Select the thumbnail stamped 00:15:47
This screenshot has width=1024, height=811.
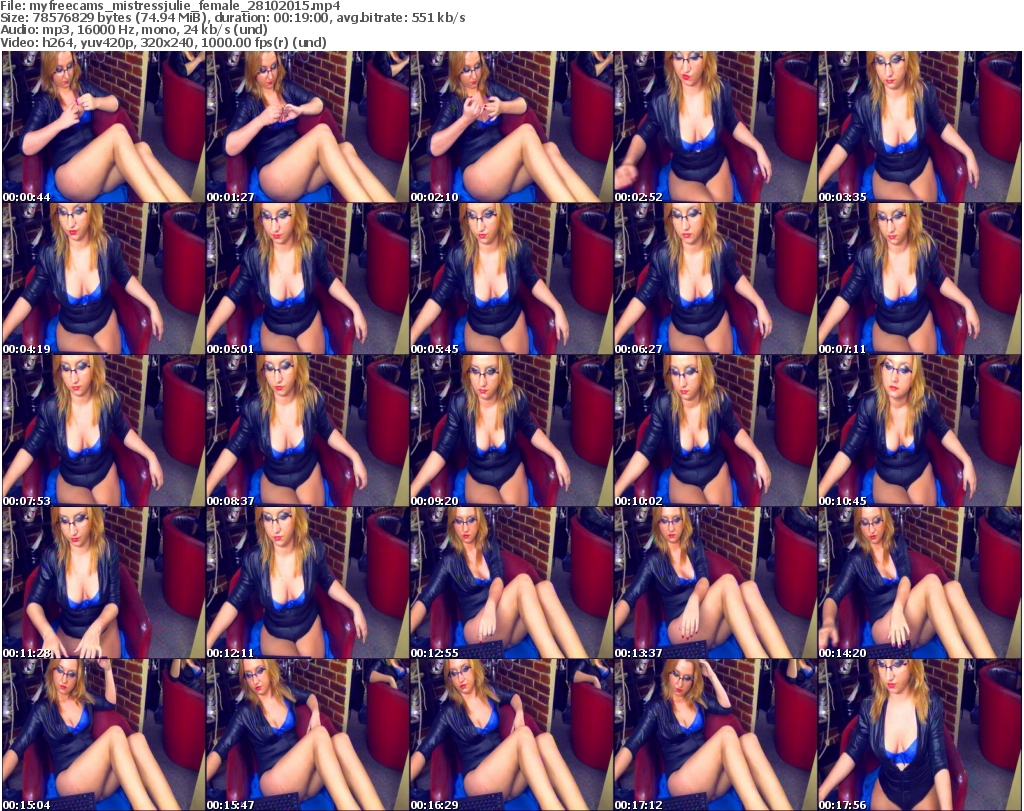pos(308,735)
